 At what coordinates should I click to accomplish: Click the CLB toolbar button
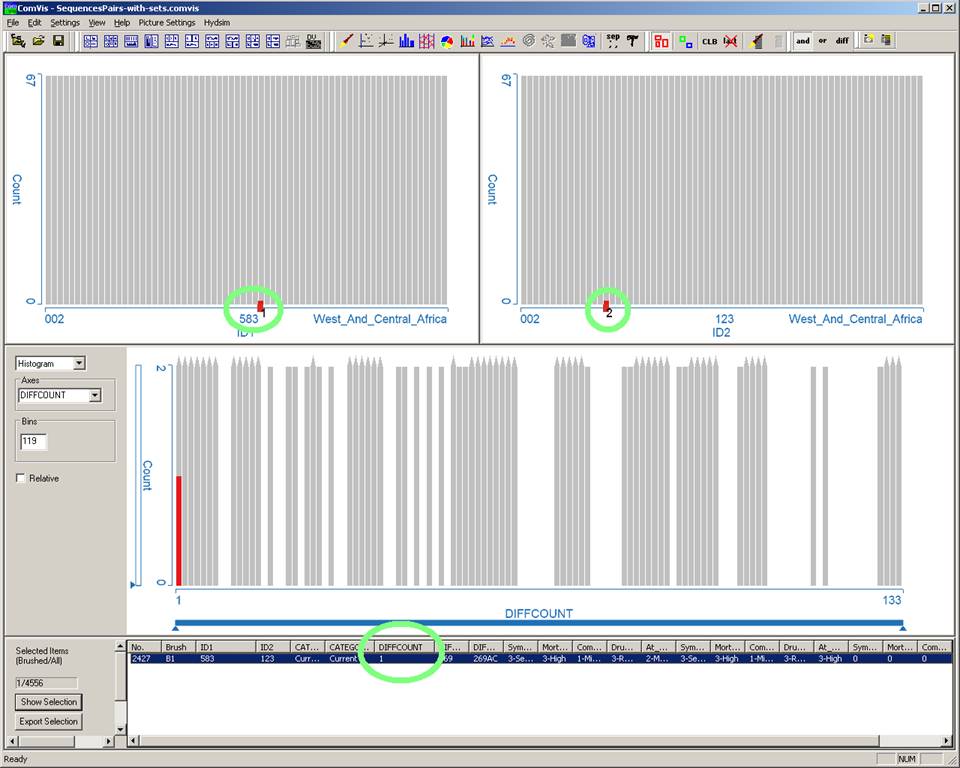[709, 41]
